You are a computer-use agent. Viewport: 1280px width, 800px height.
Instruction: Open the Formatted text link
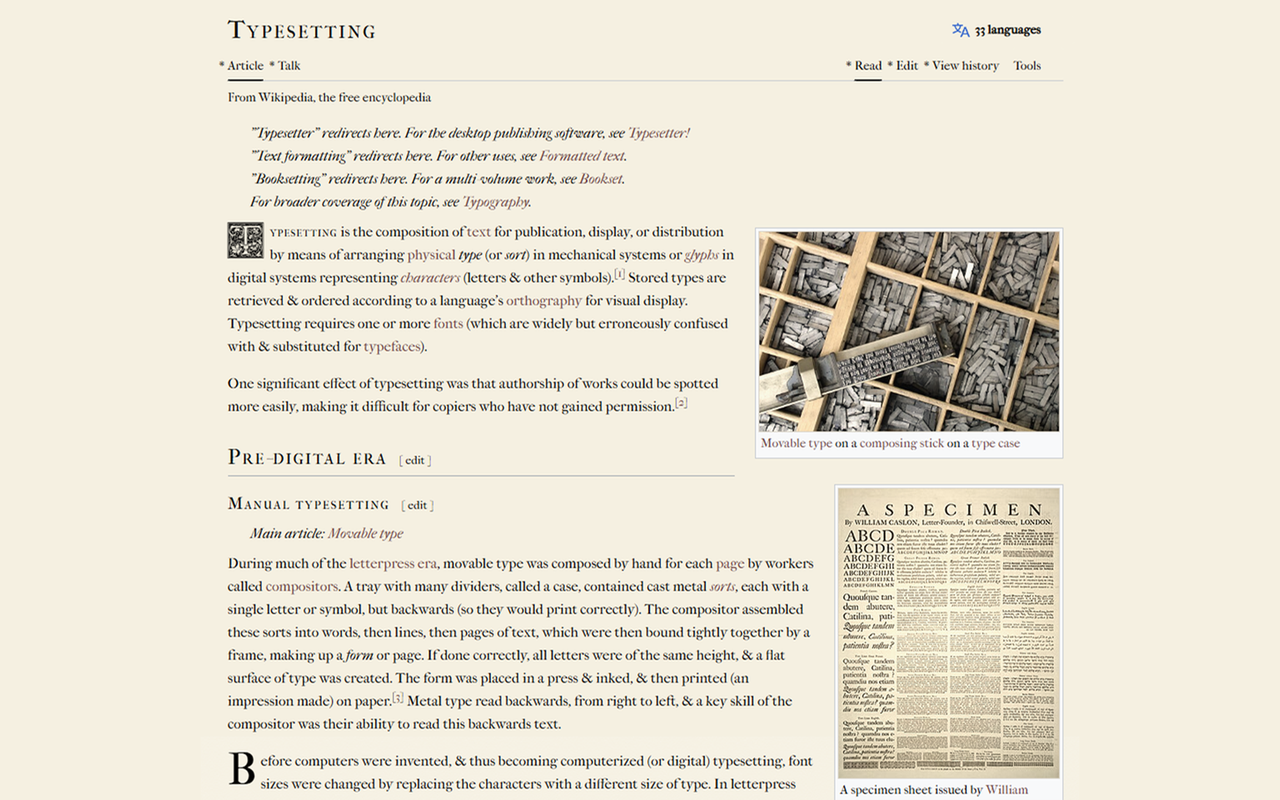[x=582, y=156]
